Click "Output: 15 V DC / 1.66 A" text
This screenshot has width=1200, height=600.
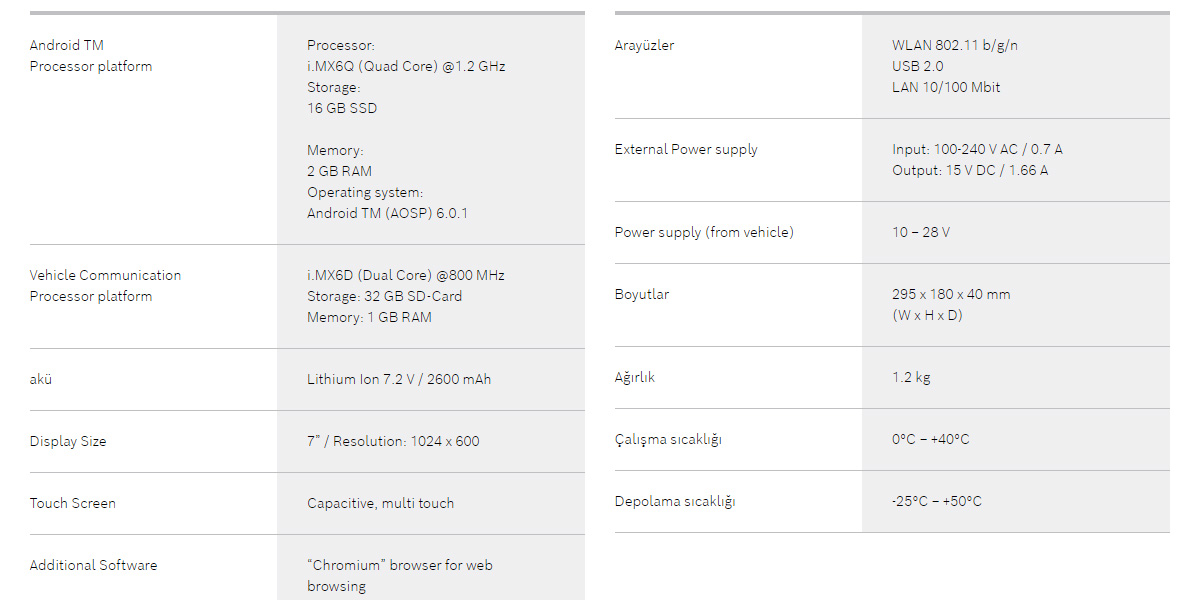coord(970,170)
